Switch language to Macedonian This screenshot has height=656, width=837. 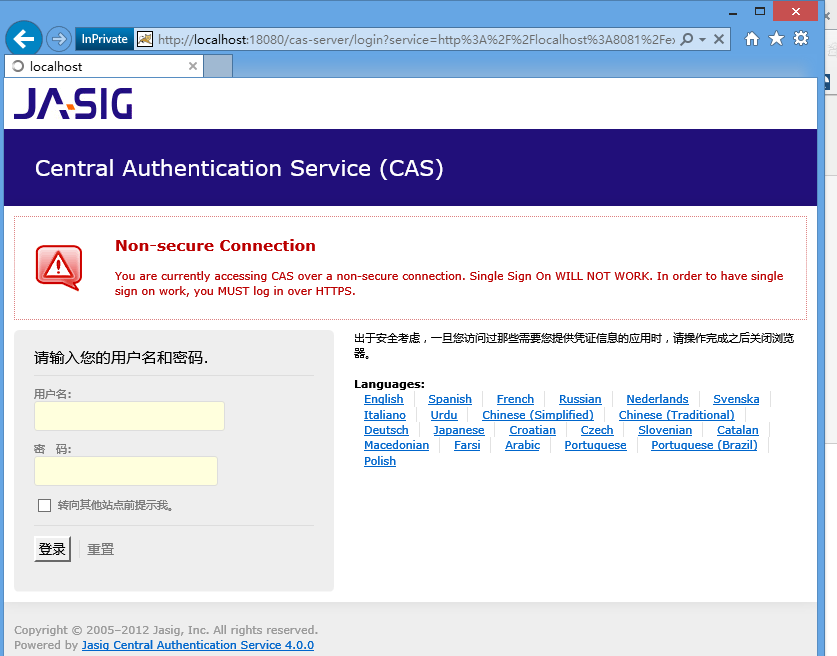coord(396,445)
